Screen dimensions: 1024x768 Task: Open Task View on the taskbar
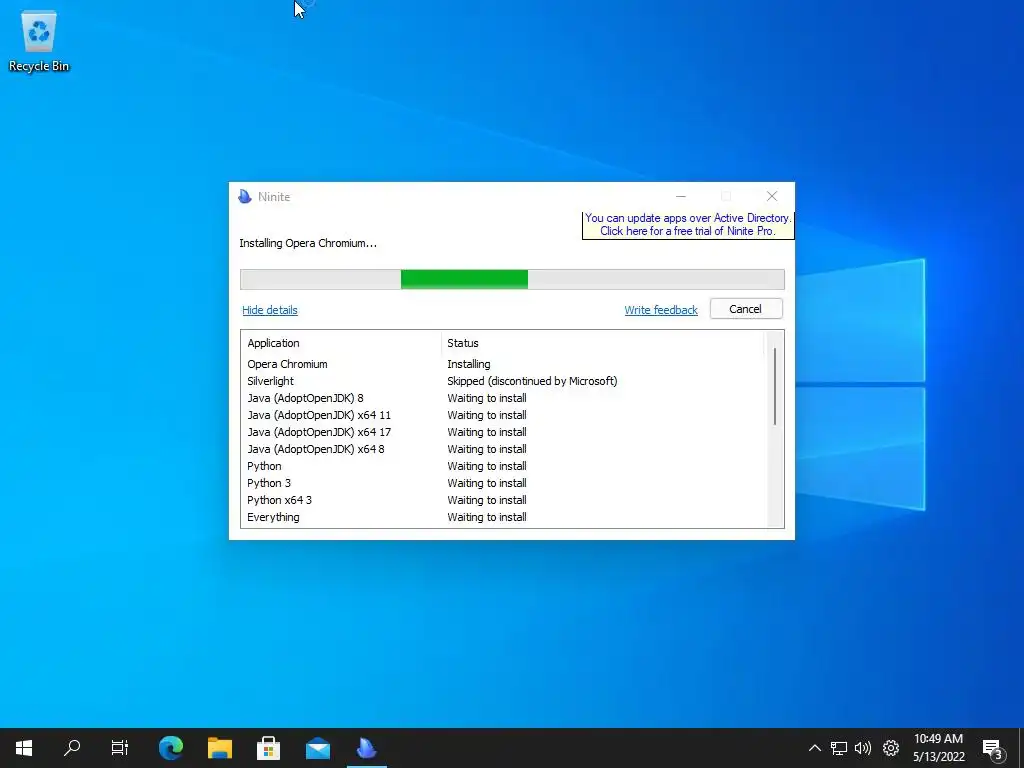120,748
